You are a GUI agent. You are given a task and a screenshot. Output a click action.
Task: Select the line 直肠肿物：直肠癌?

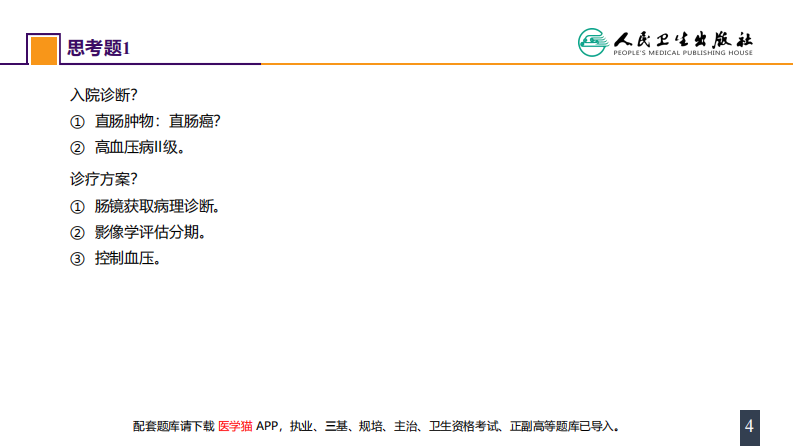click(x=157, y=121)
